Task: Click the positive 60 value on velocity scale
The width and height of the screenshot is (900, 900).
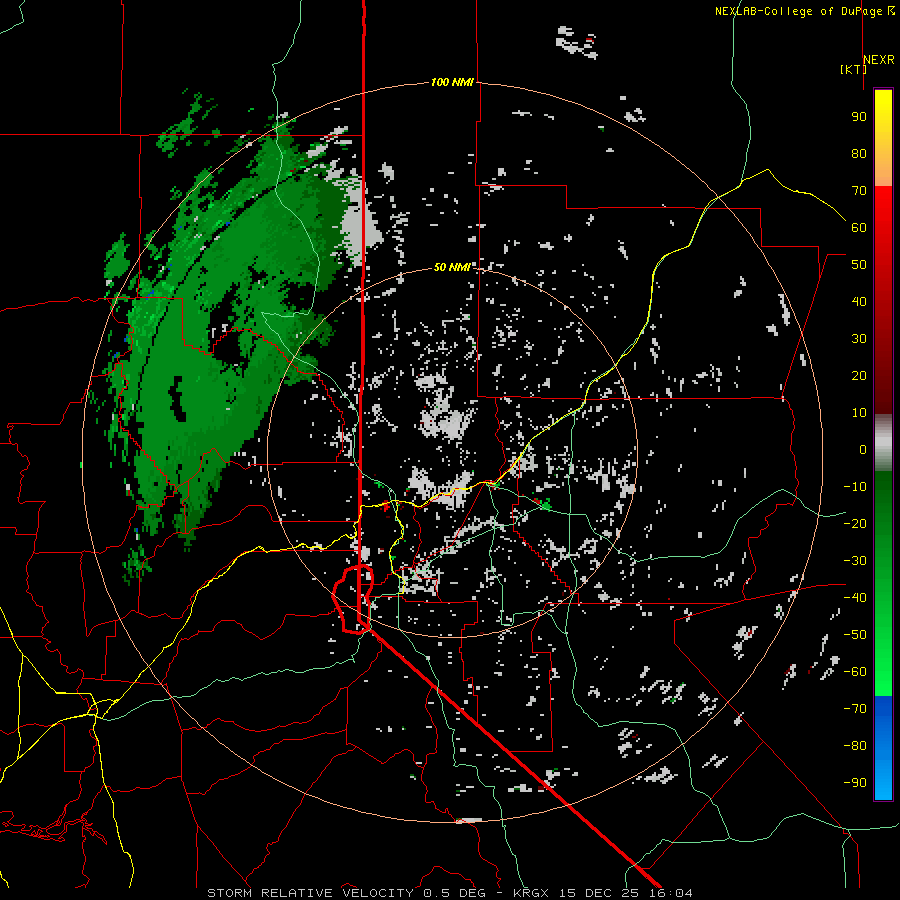Action: click(859, 228)
